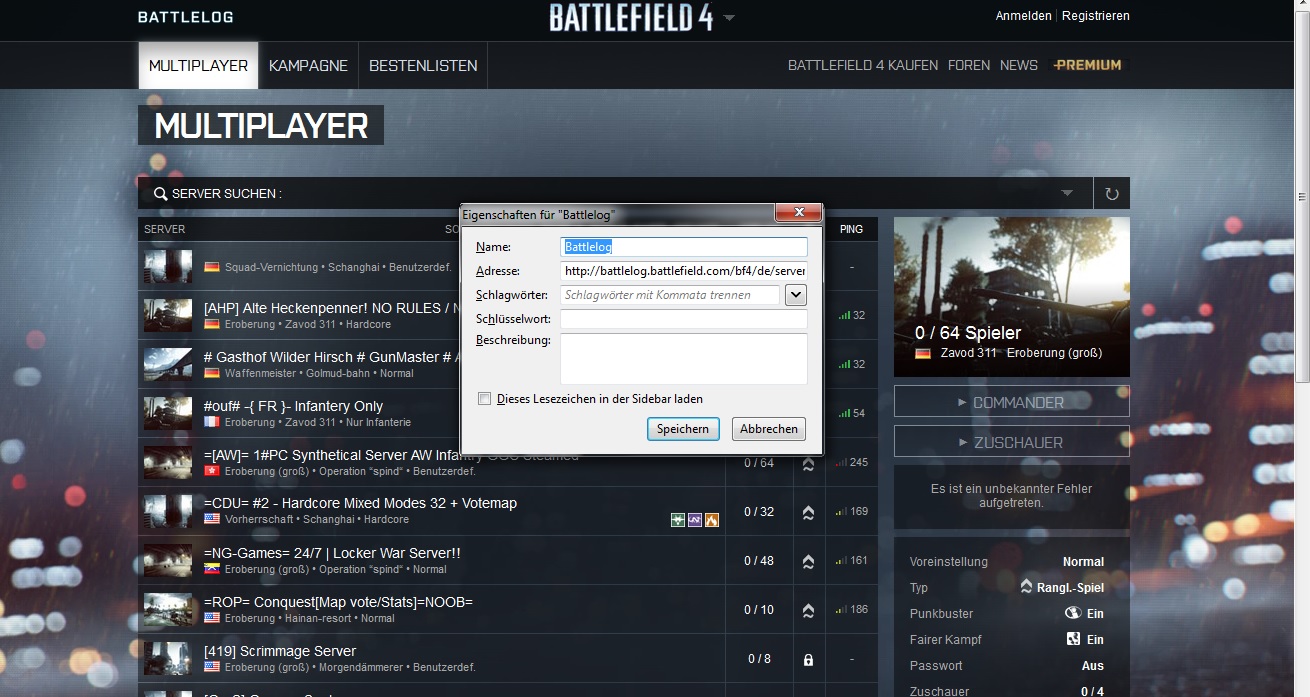Open the Premium menu link
Viewport: 1310px width, 697px height.
pos(1087,65)
